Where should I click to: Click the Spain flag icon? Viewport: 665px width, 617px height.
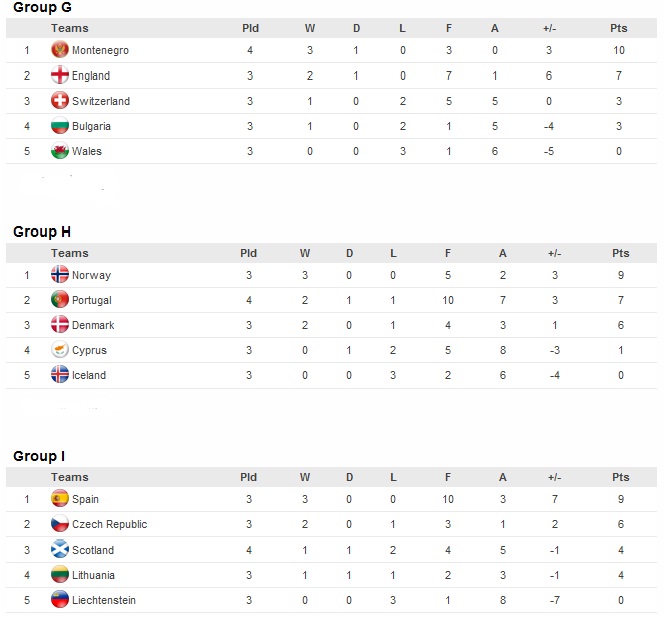(60, 498)
